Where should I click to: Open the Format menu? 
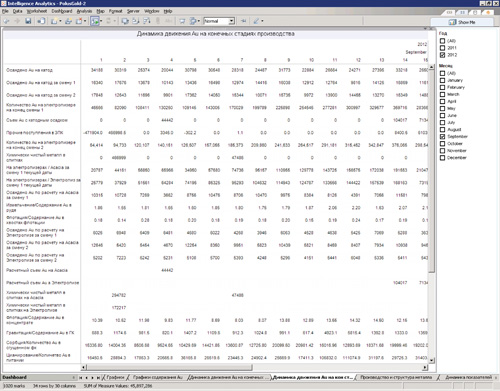(116, 11)
